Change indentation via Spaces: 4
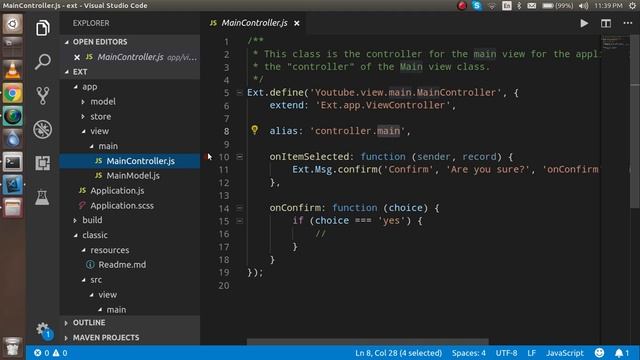The image size is (640, 360). click(469, 353)
